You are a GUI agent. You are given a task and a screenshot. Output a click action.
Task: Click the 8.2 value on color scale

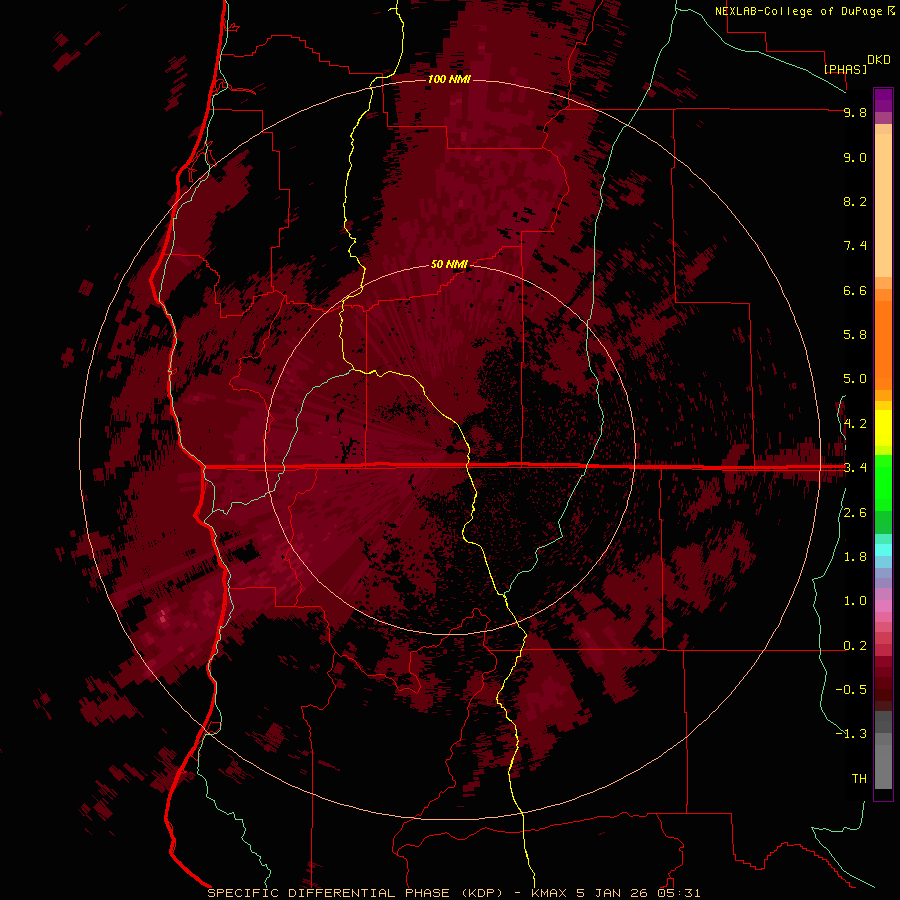pyautogui.click(x=855, y=201)
